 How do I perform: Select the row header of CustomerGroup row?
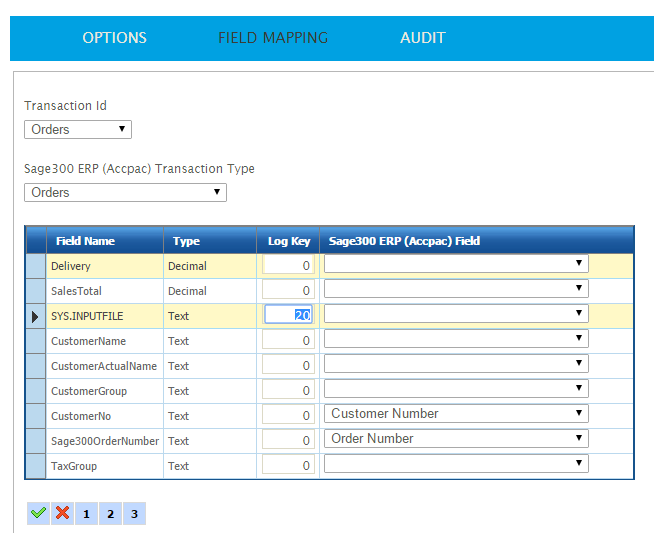click(x=35, y=391)
